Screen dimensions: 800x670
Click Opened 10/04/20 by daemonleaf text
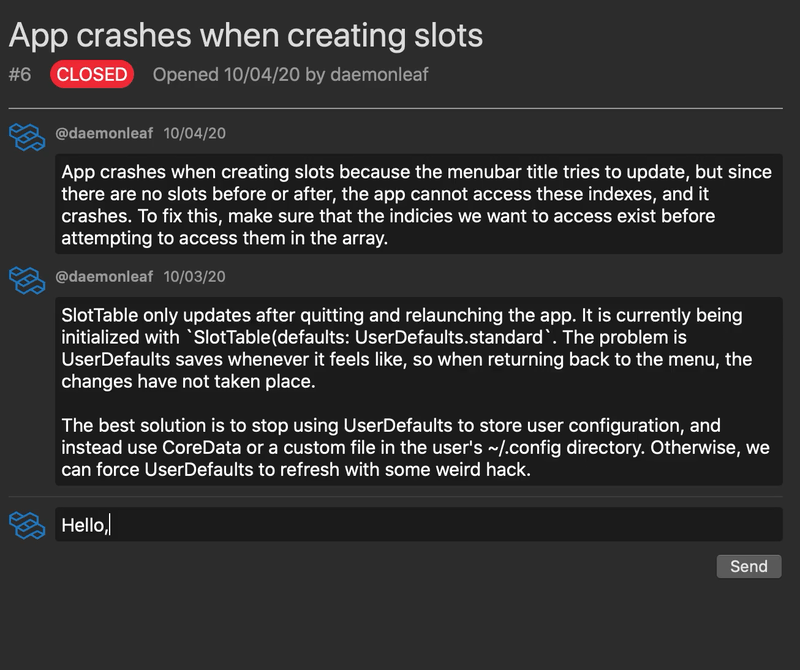coord(290,75)
